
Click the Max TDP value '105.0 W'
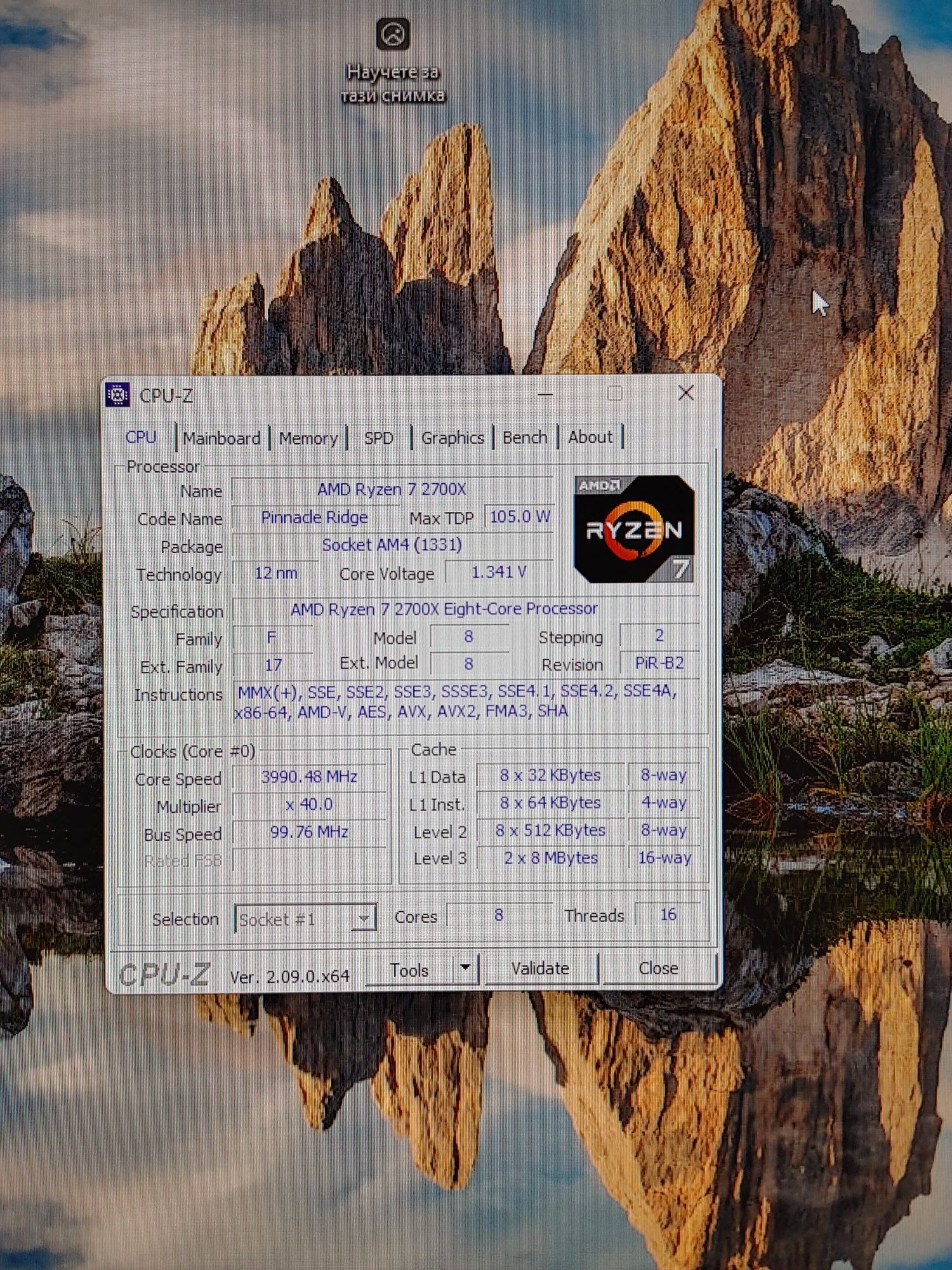tap(519, 517)
